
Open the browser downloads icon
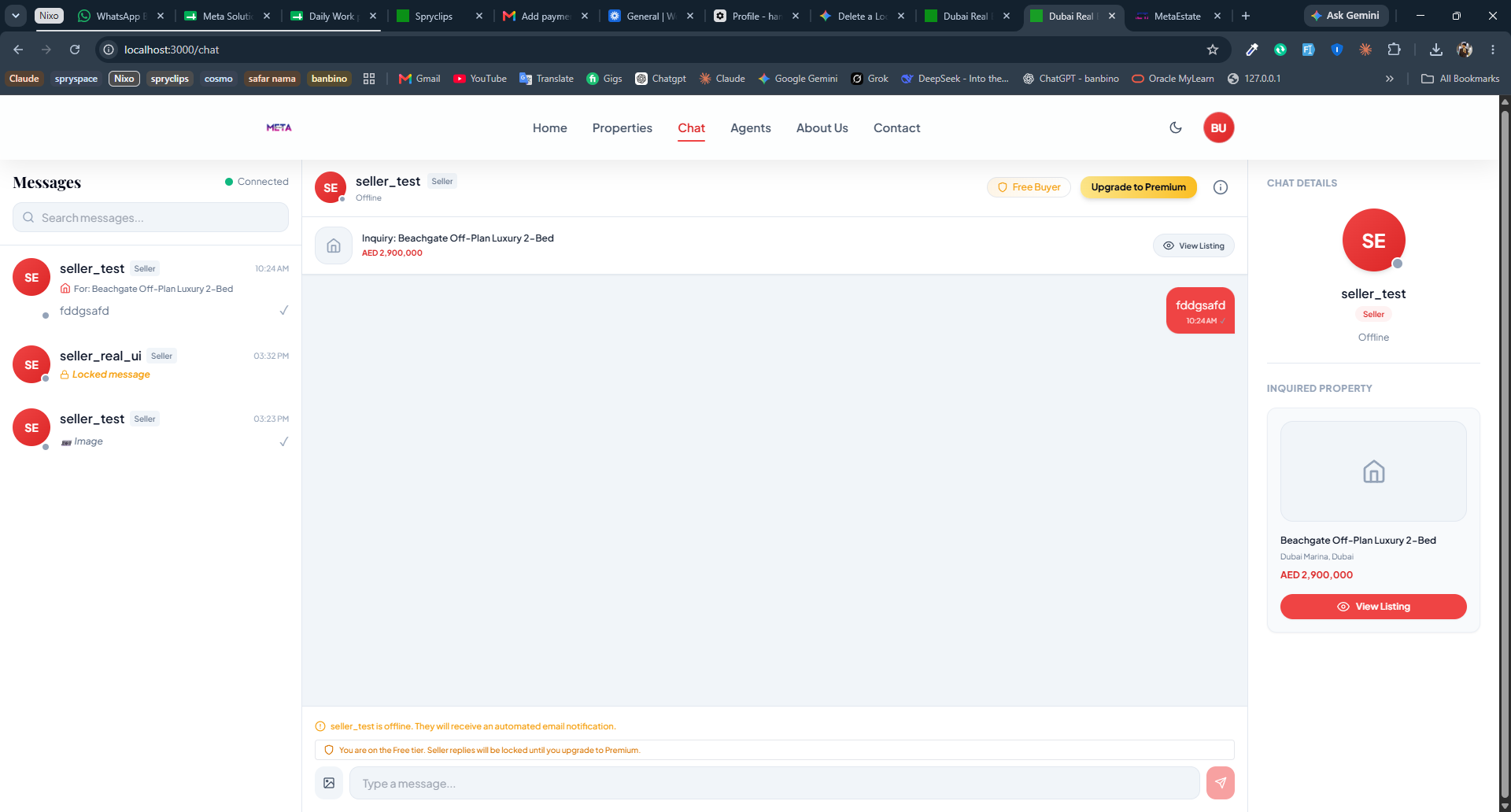(x=1436, y=50)
